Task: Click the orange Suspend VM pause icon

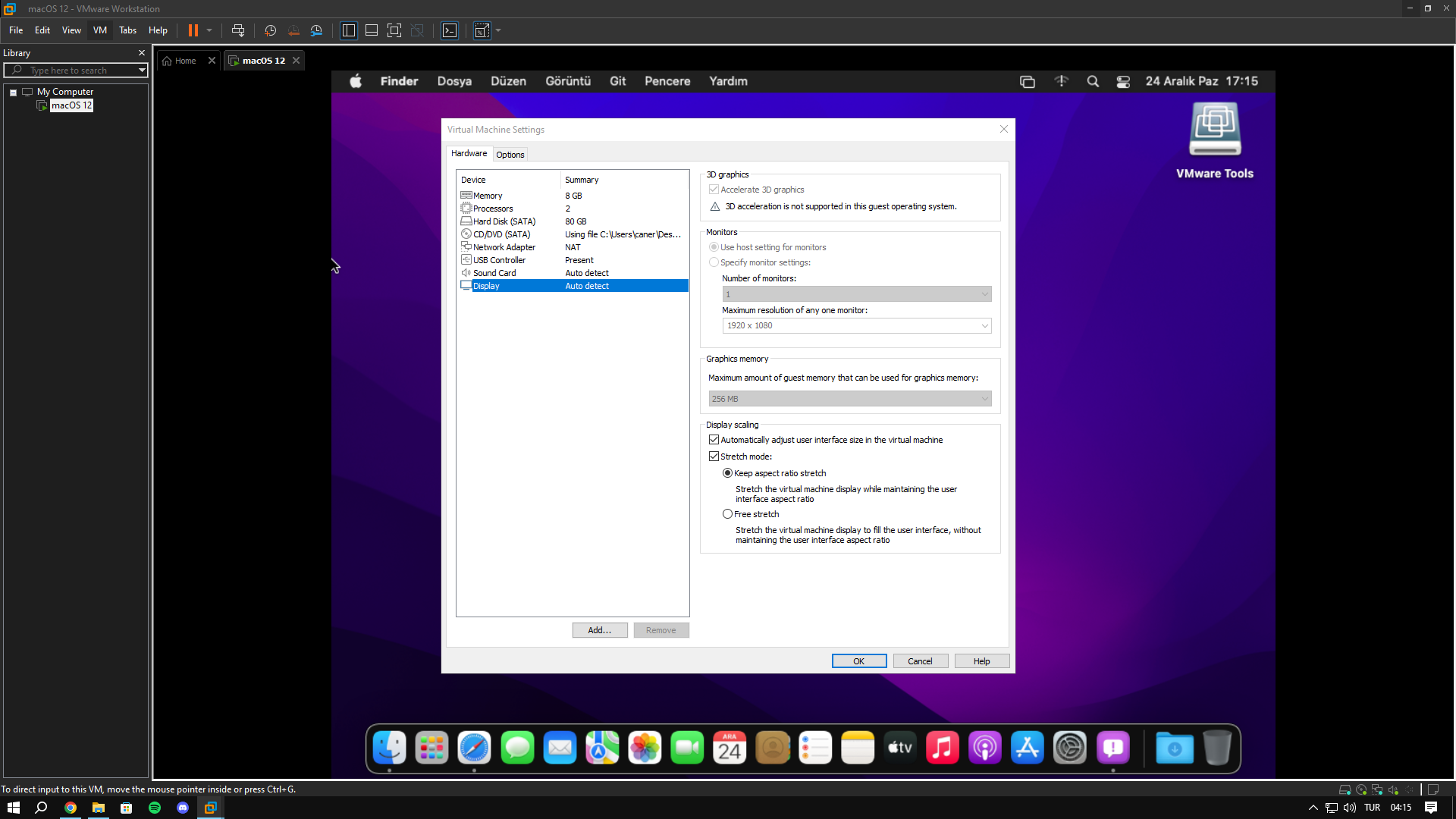Action: tap(193, 30)
